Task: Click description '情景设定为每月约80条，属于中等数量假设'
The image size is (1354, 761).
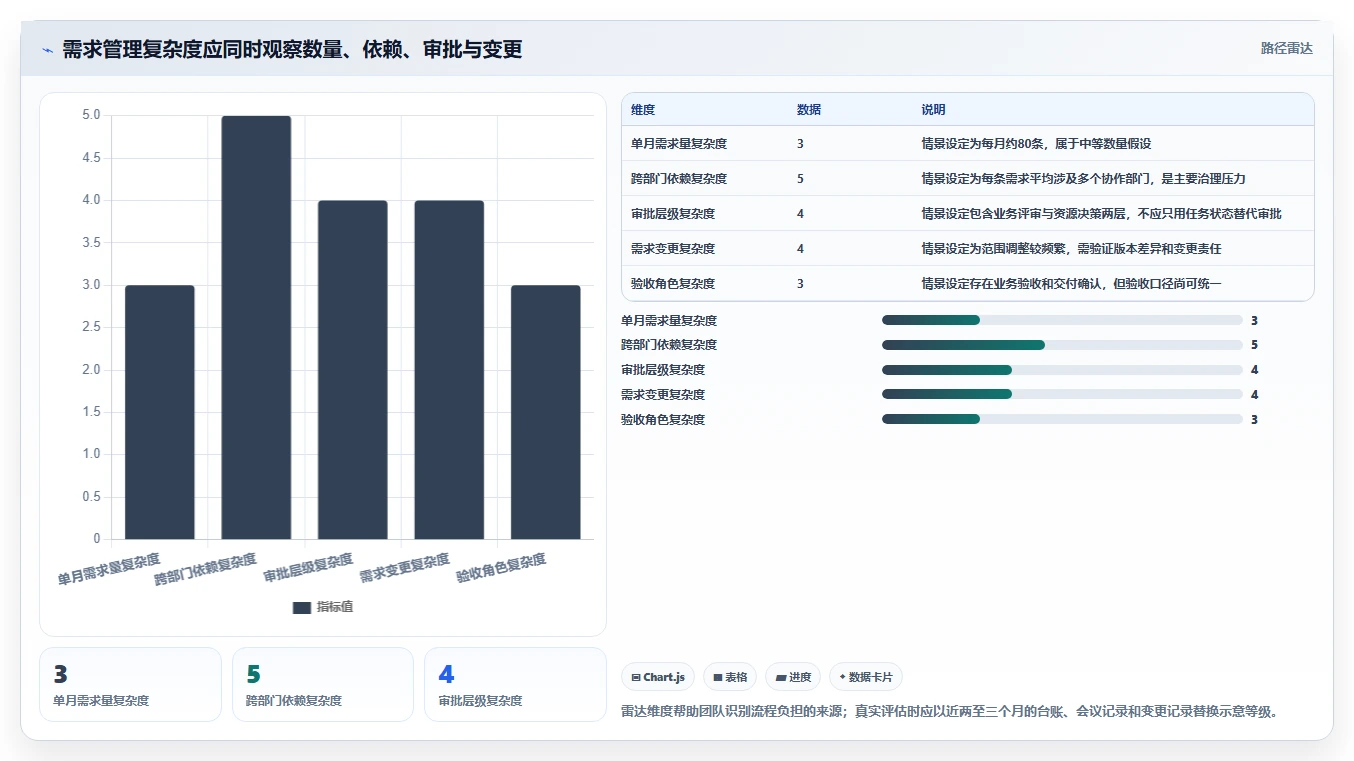Action: [1036, 144]
